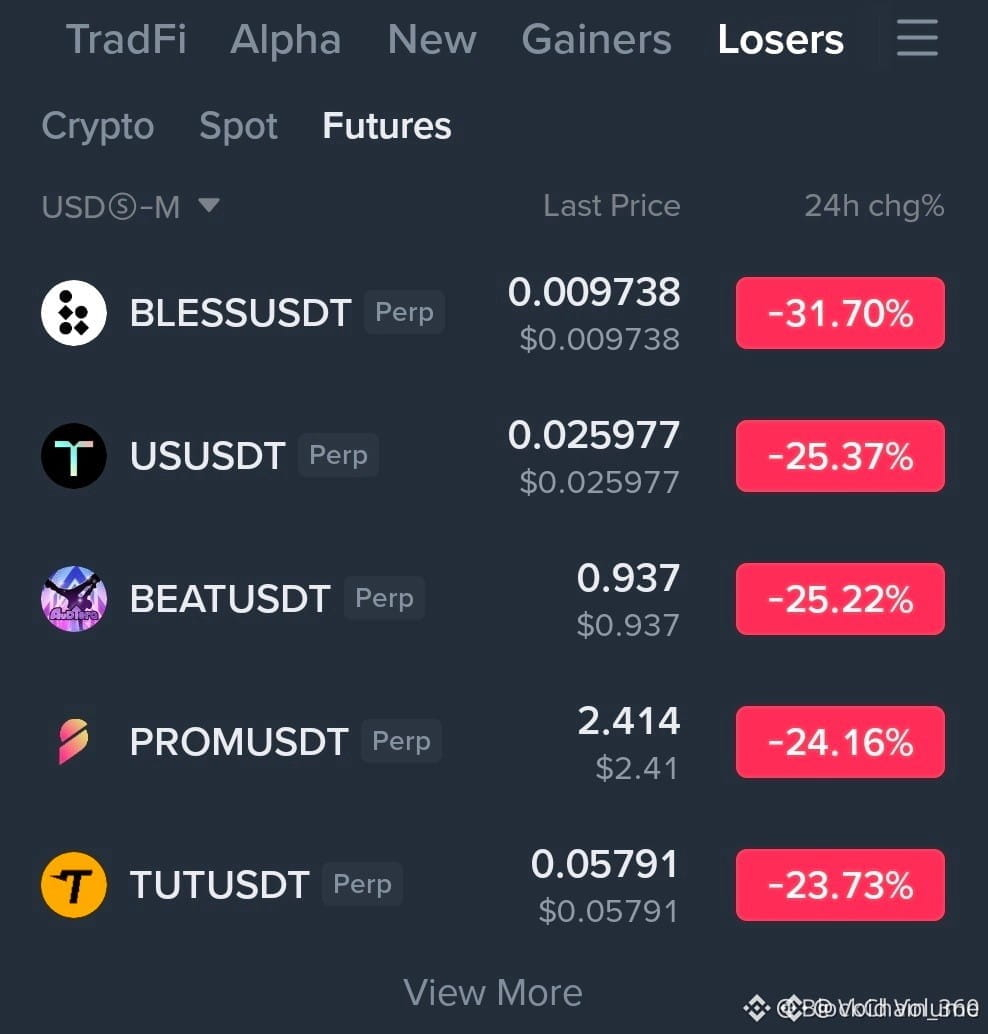Image resolution: width=988 pixels, height=1034 pixels.
Task: Tap the PROMUSDT coin logo
Action: [x=74, y=742]
